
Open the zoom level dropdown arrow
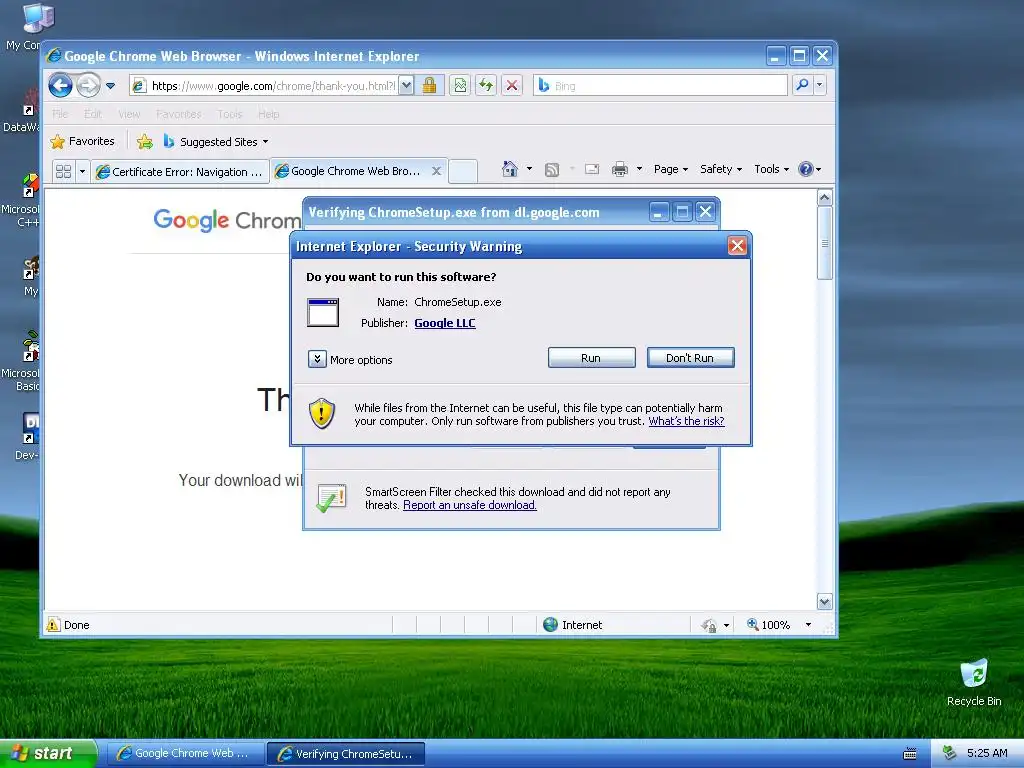tap(808, 625)
